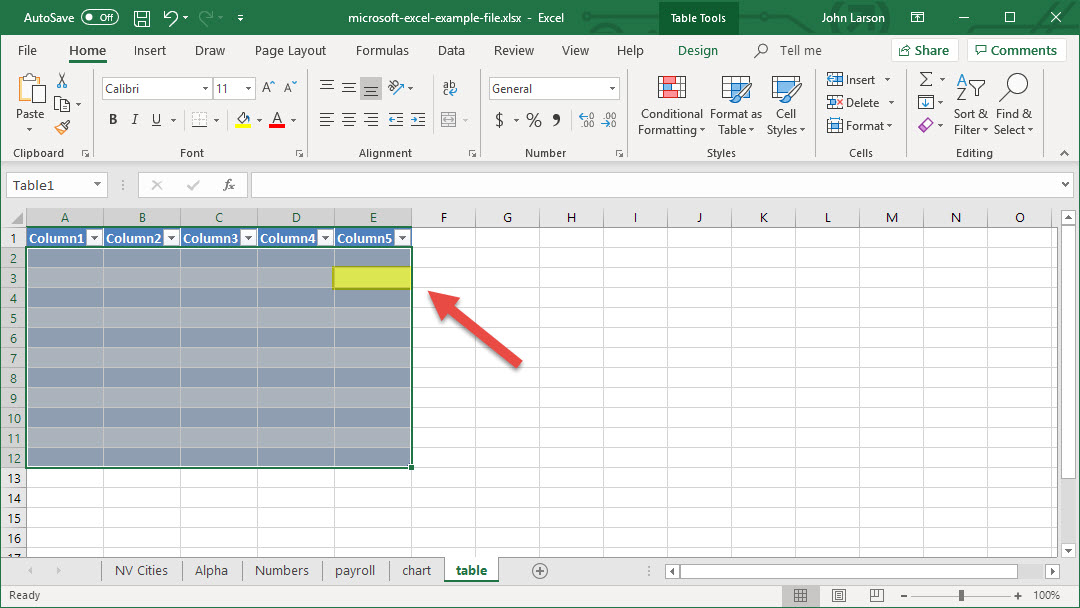This screenshot has width=1080, height=608.
Task: Click the zoom slider in status bar
Action: pos(961,595)
